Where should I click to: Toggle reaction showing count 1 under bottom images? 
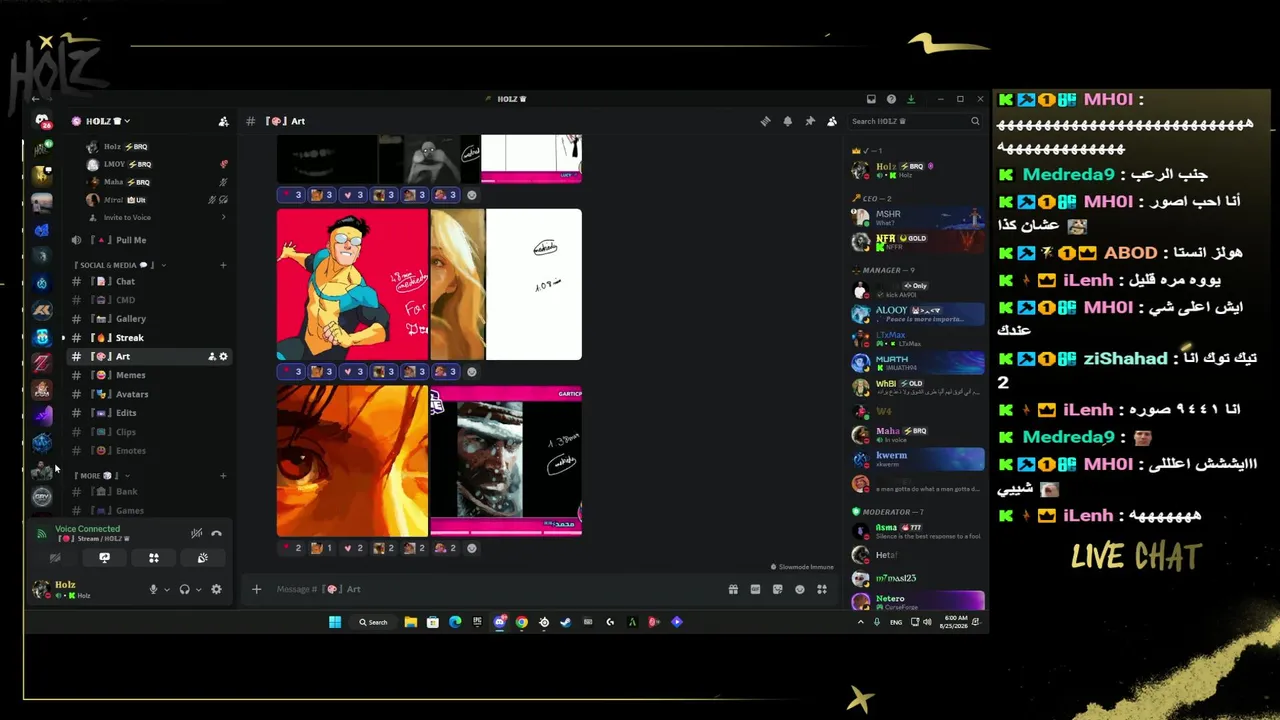(x=323, y=548)
